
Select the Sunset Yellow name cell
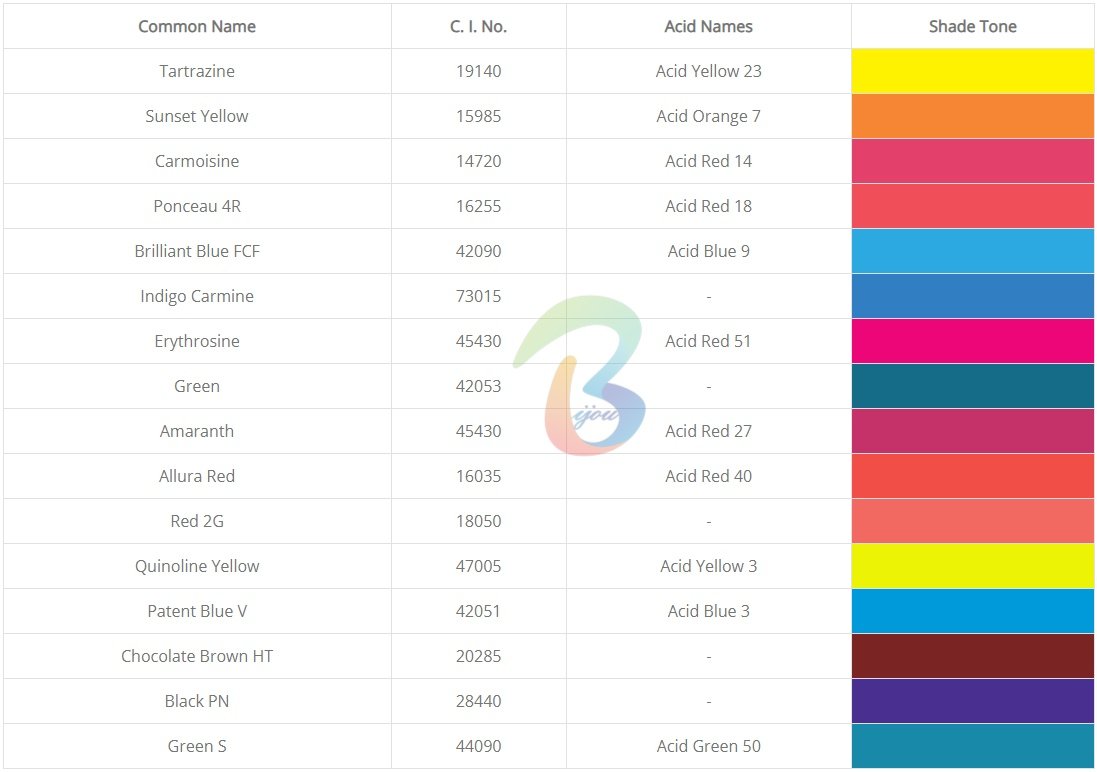(197, 116)
